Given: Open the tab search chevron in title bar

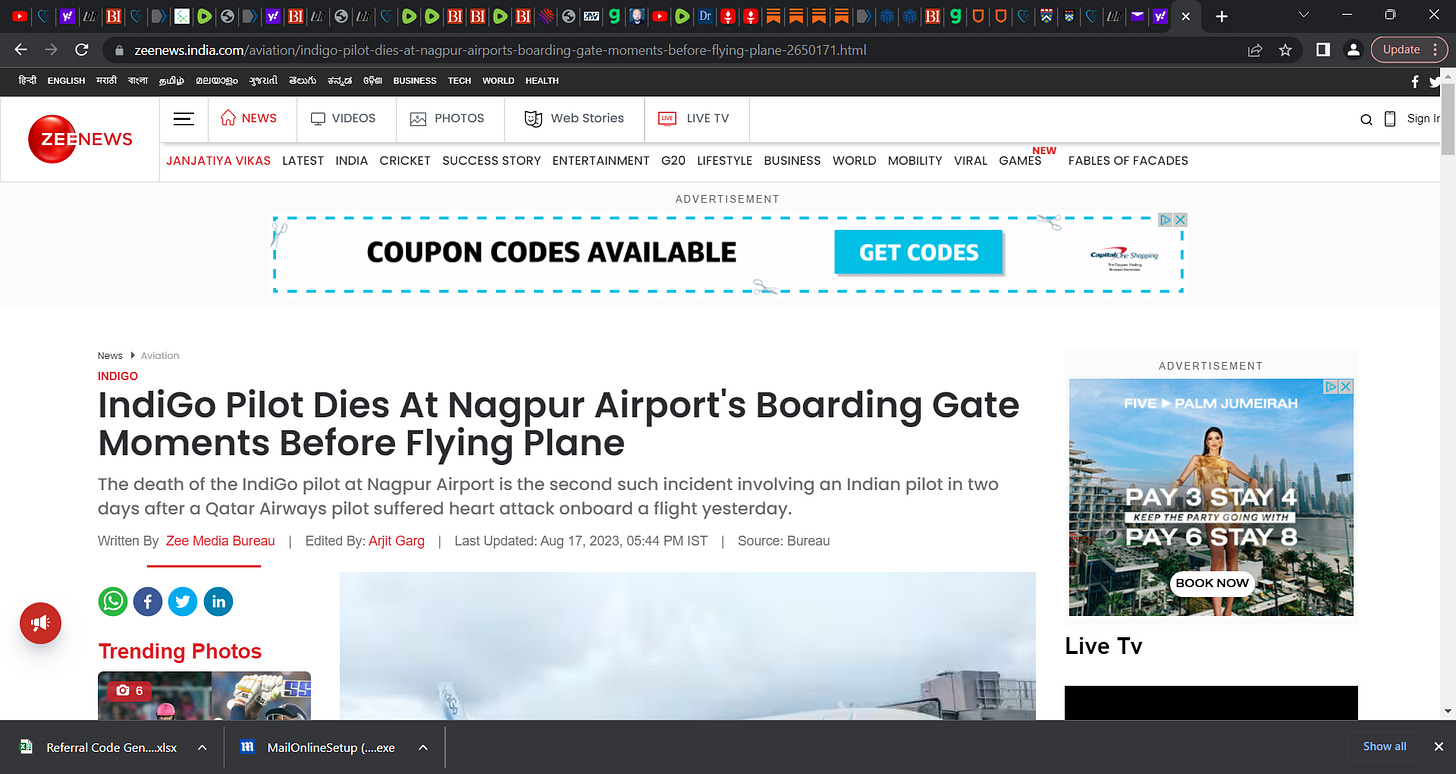Looking at the screenshot, I should tap(1303, 15).
